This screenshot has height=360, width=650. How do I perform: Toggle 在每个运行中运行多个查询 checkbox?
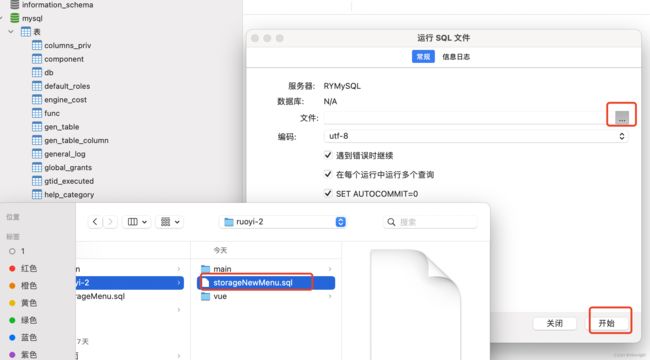(x=328, y=174)
